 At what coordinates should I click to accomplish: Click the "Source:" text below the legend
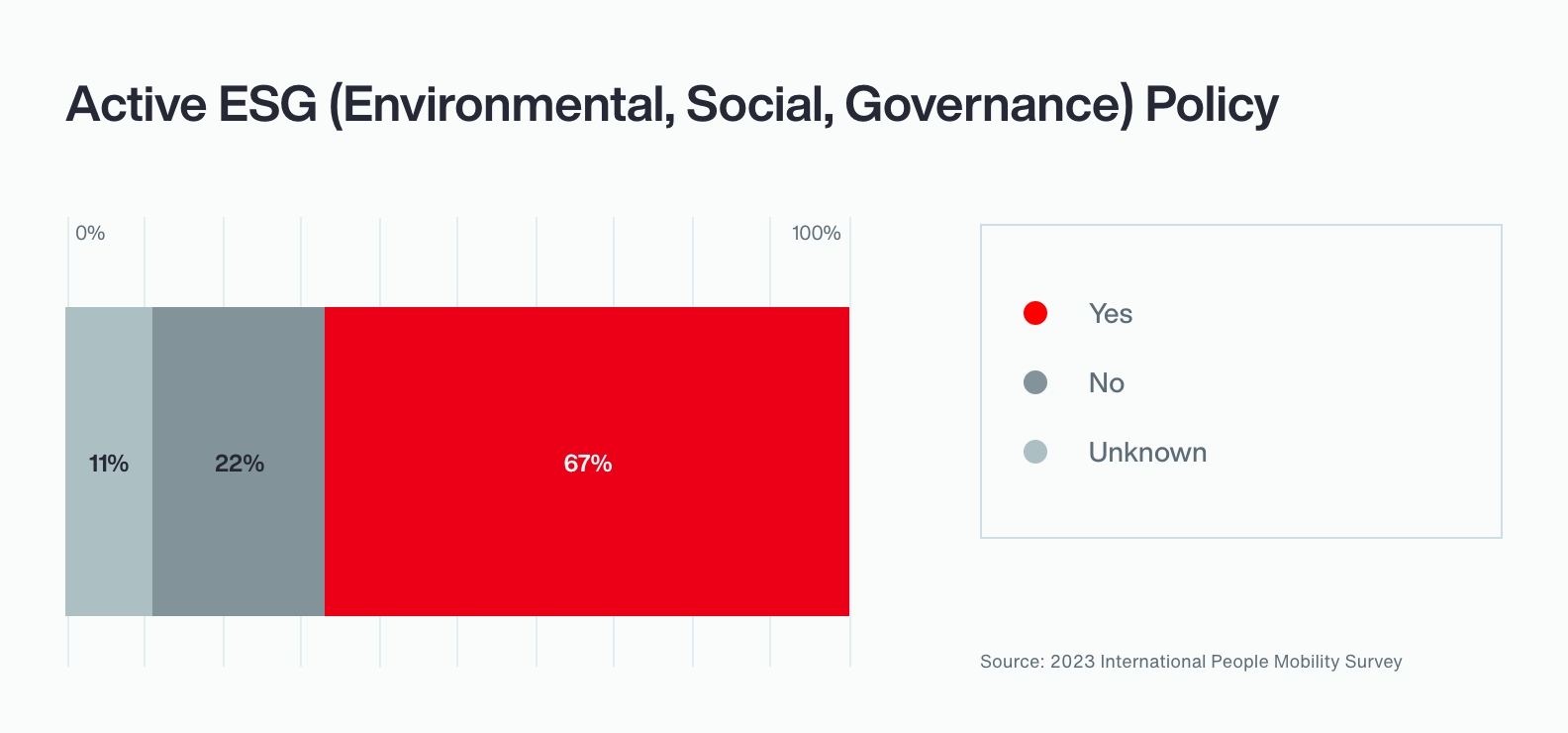(1012, 662)
